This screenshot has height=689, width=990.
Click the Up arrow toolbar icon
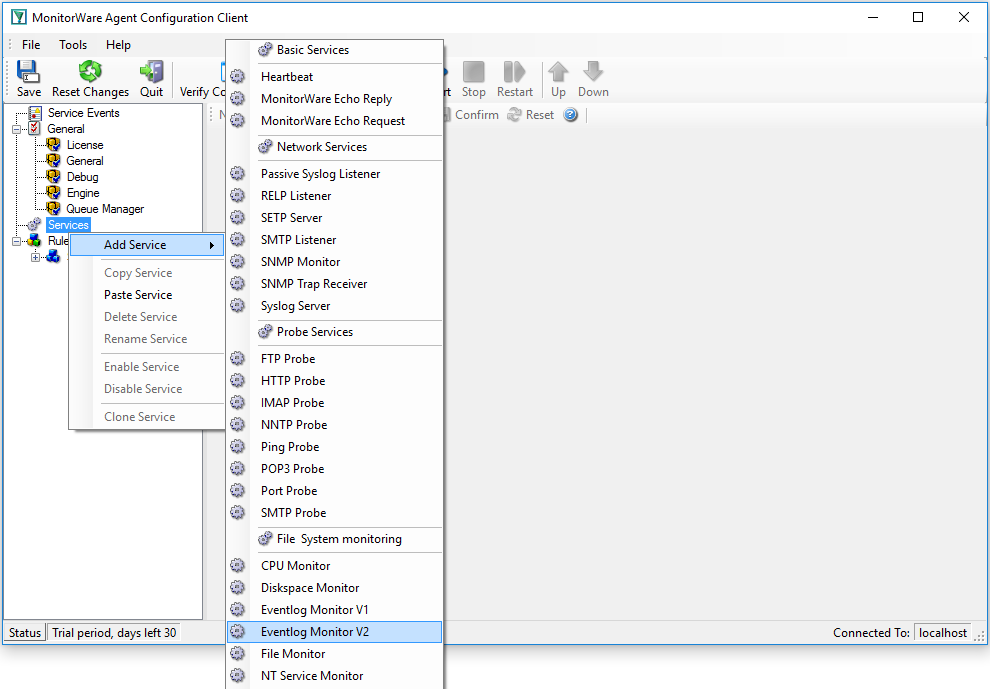tap(558, 71)
